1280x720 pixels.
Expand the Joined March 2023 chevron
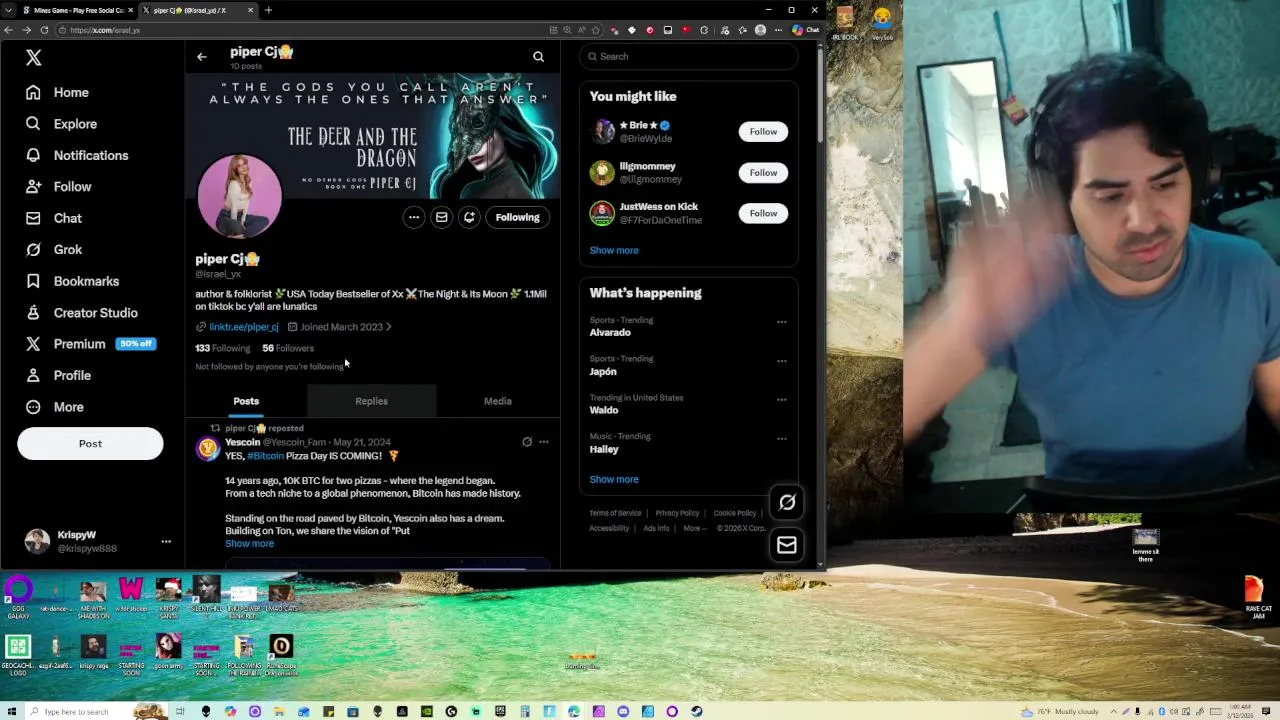pyautogui.click(x=388, y=327)
